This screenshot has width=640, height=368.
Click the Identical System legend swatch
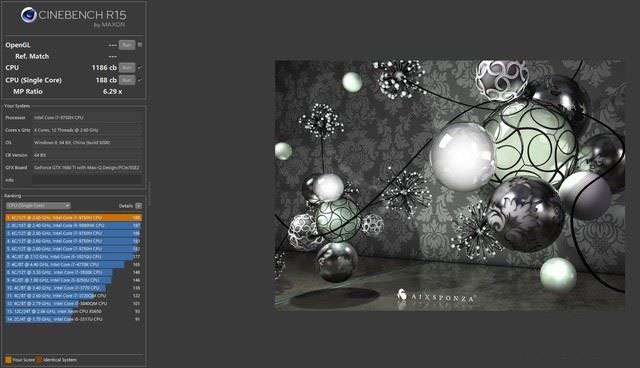(x=39, y=360)
